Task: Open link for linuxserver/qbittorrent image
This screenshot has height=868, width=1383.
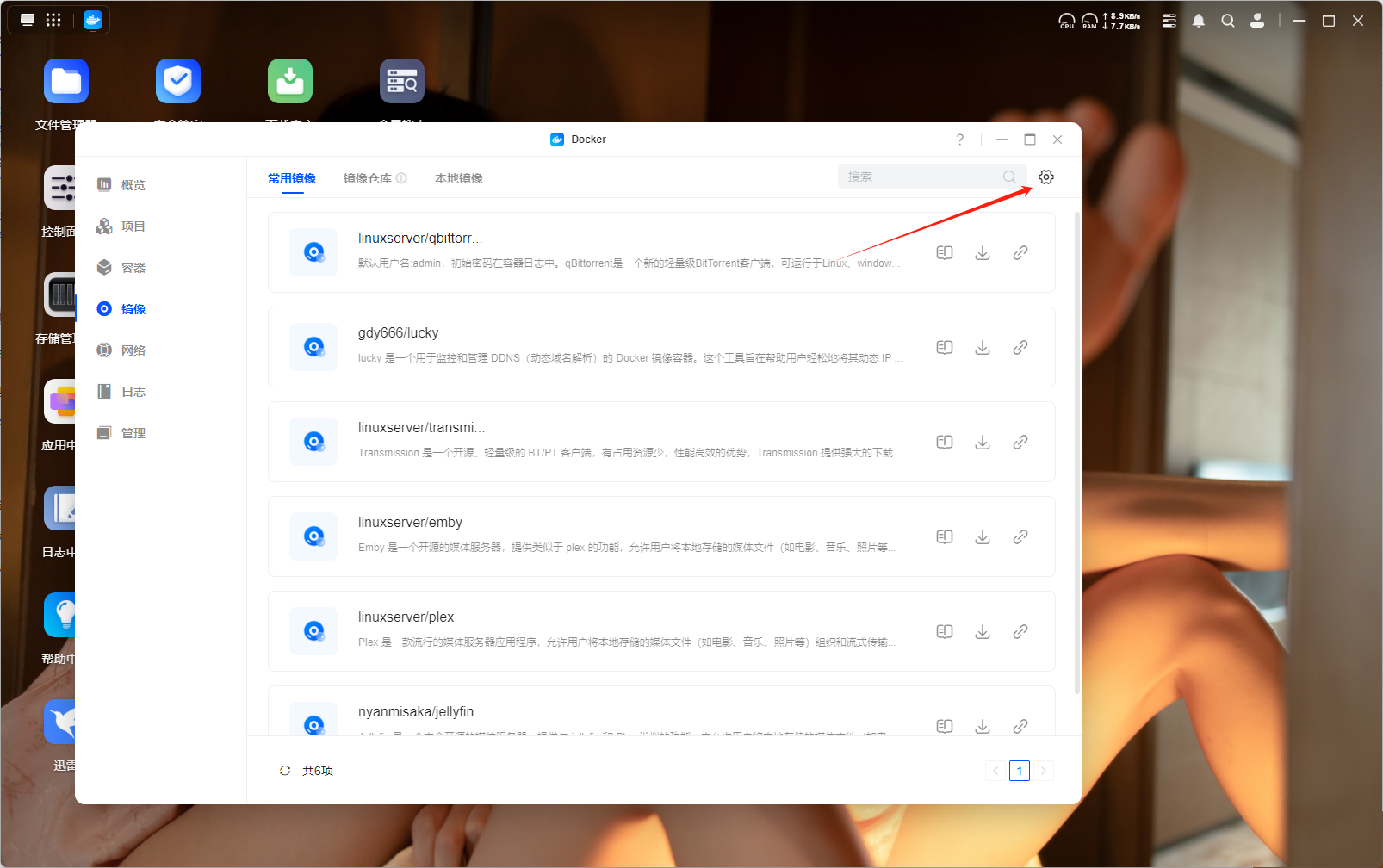Action: (1020, 252)
